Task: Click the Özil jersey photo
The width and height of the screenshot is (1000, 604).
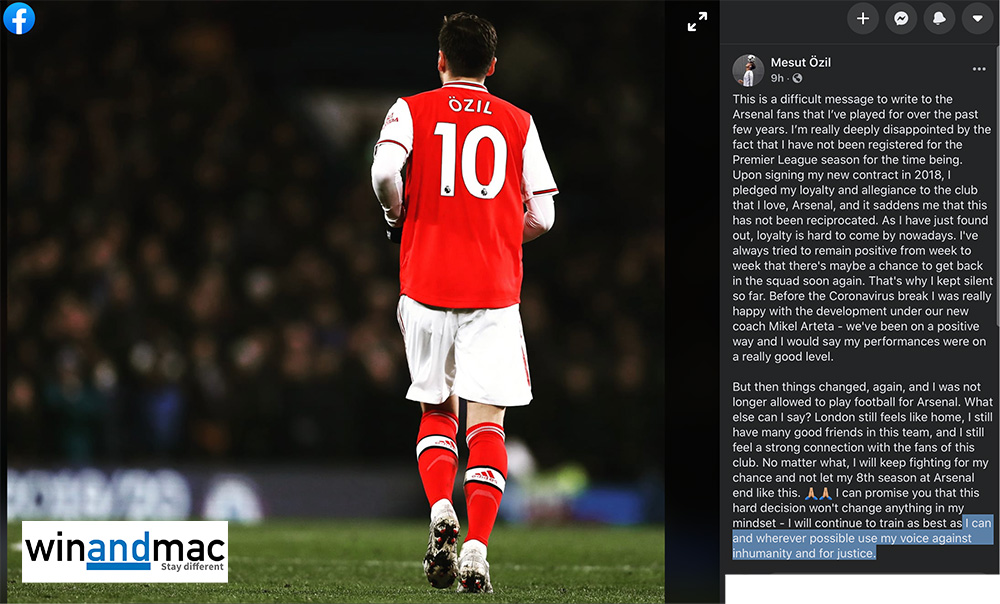Action: (x=336, y=302)
